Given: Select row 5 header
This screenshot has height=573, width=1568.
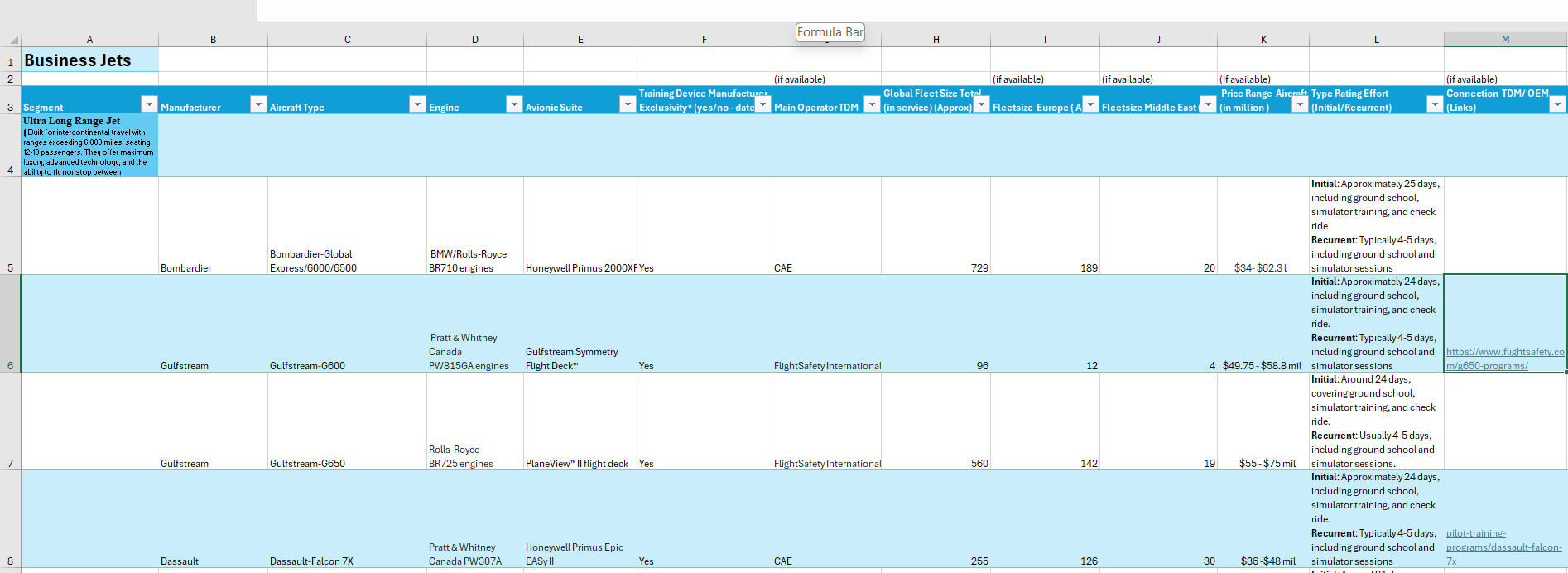Looking at the screenshot, I should tap(10, 226).
